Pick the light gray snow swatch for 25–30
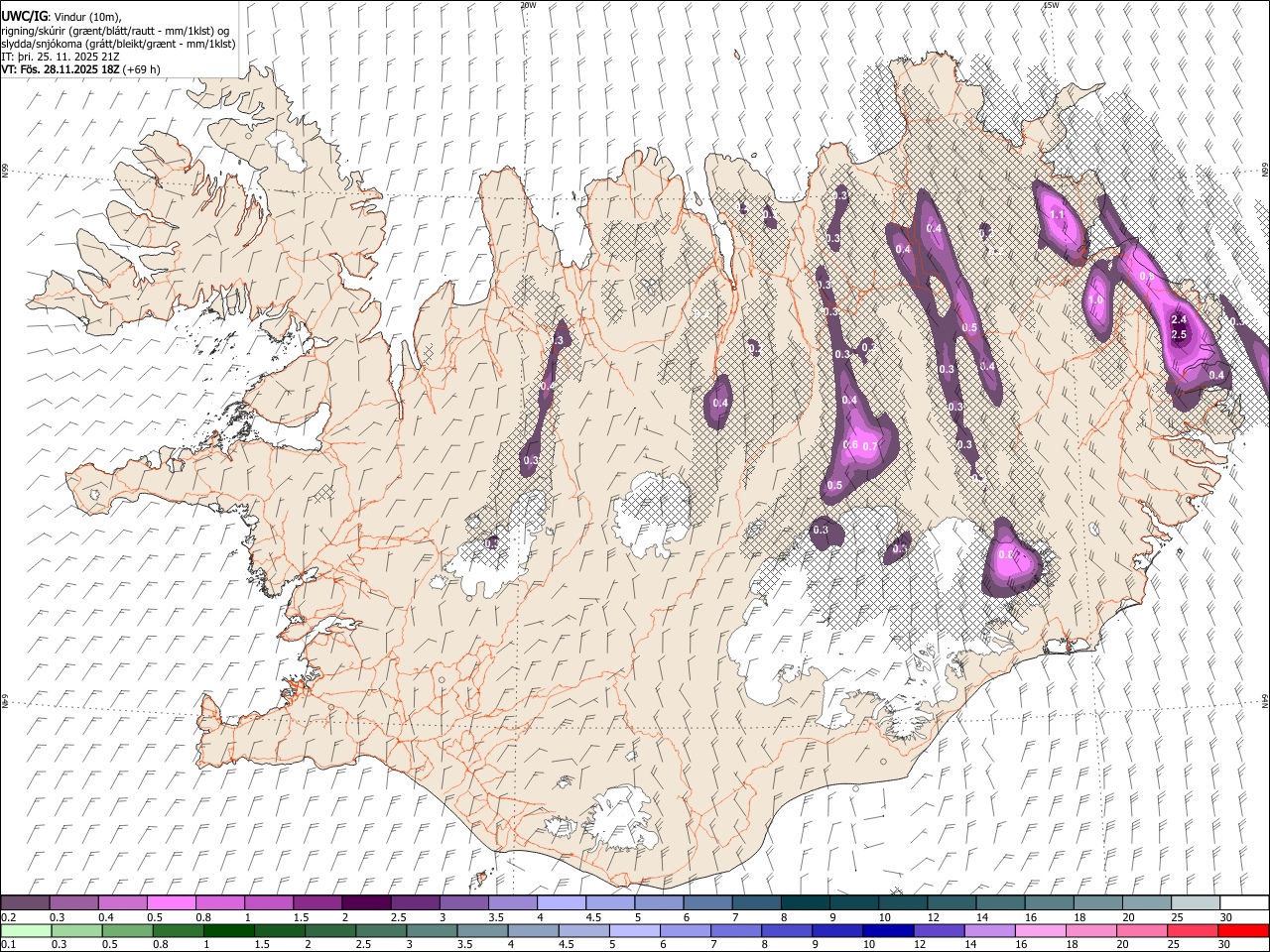This screenshot has height=952, width=1270. (x=1196, y=902)
